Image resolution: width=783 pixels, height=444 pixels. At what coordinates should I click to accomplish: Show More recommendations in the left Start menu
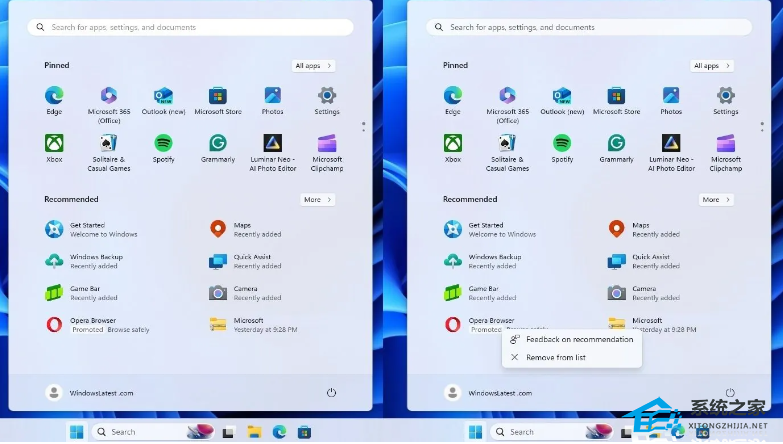click(x=317, y=199)
